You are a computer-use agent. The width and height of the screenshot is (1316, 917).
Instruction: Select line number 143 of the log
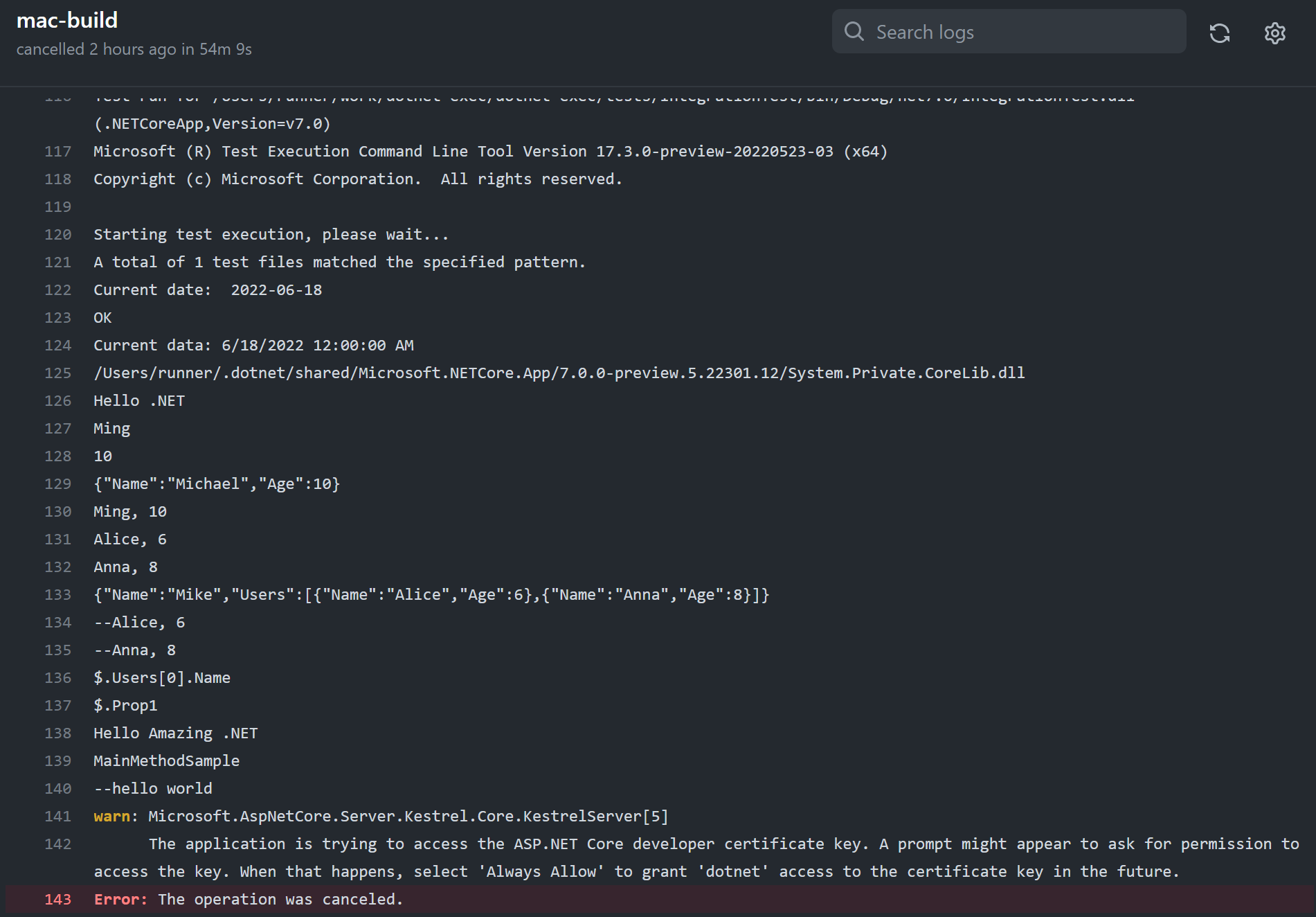pyautogui.click(x=58, y=899)
